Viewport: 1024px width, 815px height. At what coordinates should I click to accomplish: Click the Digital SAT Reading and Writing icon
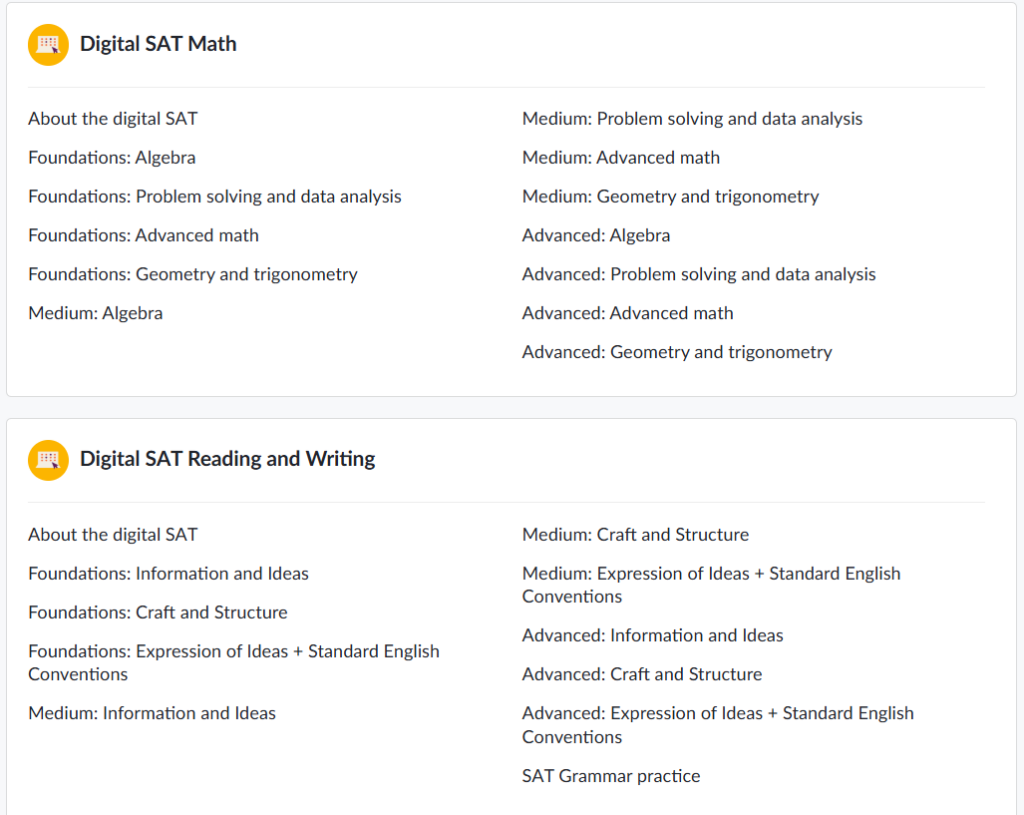tap(48, 460)
